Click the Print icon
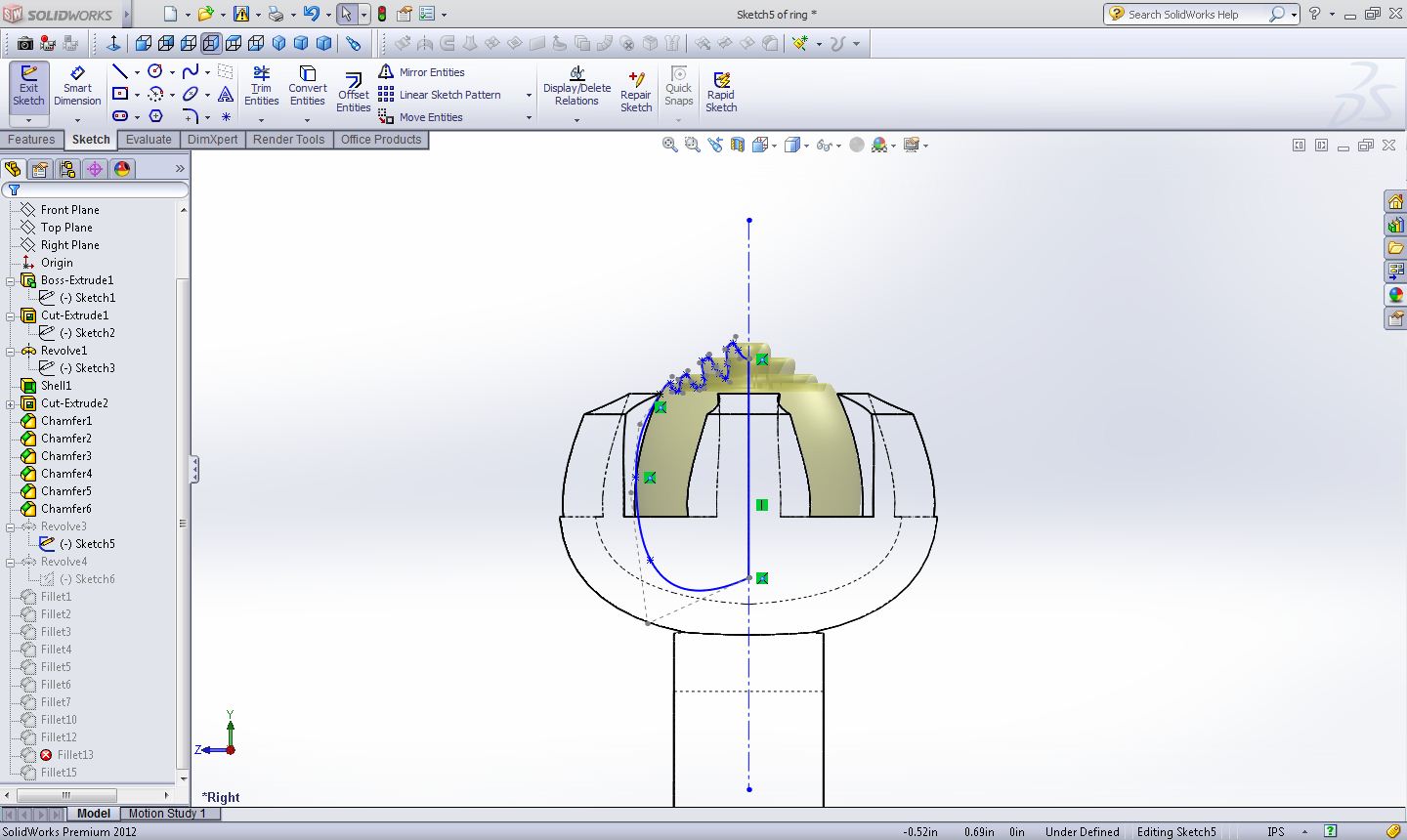Screen dimensions: 1407x840 pos(276,14)
